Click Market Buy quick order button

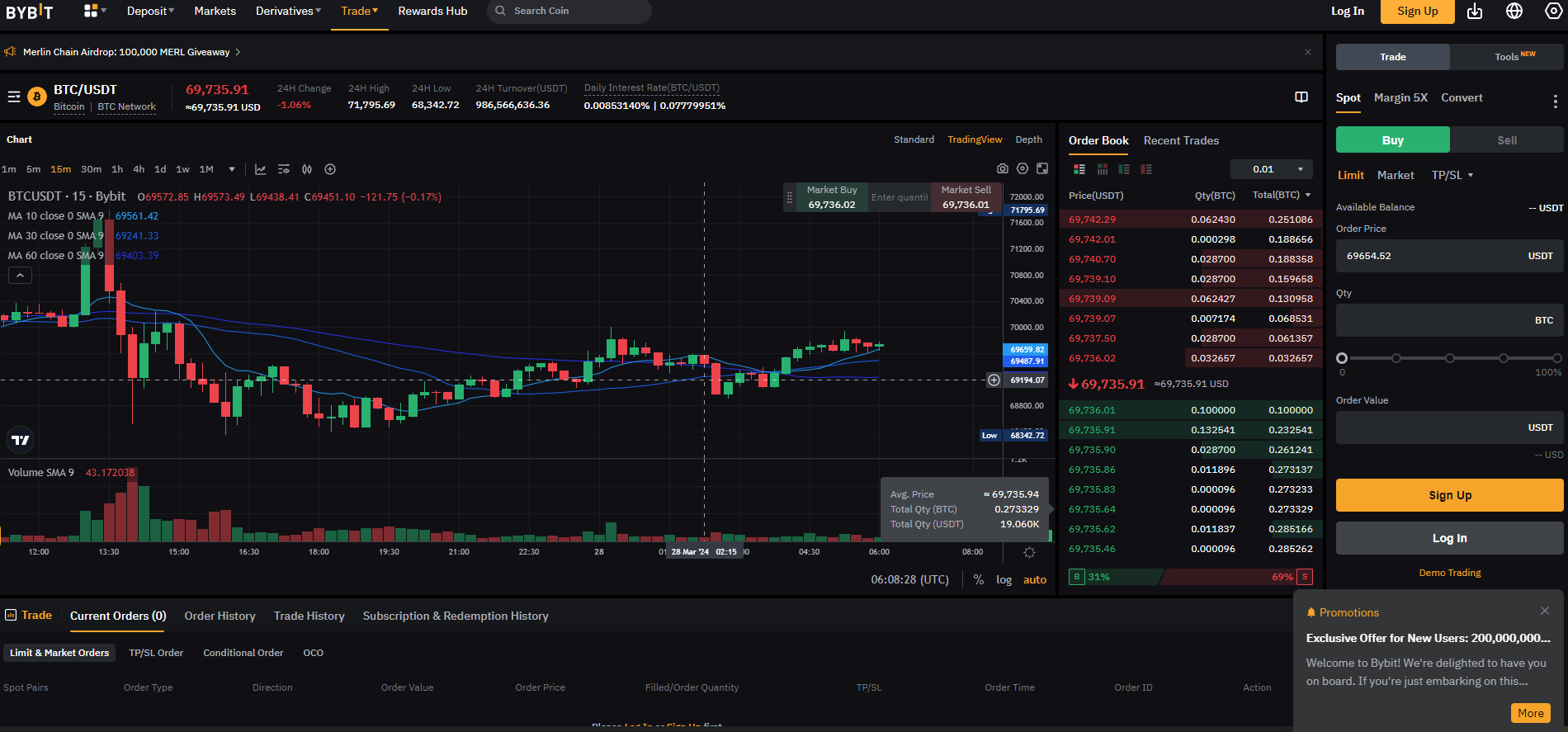(832, 197)
